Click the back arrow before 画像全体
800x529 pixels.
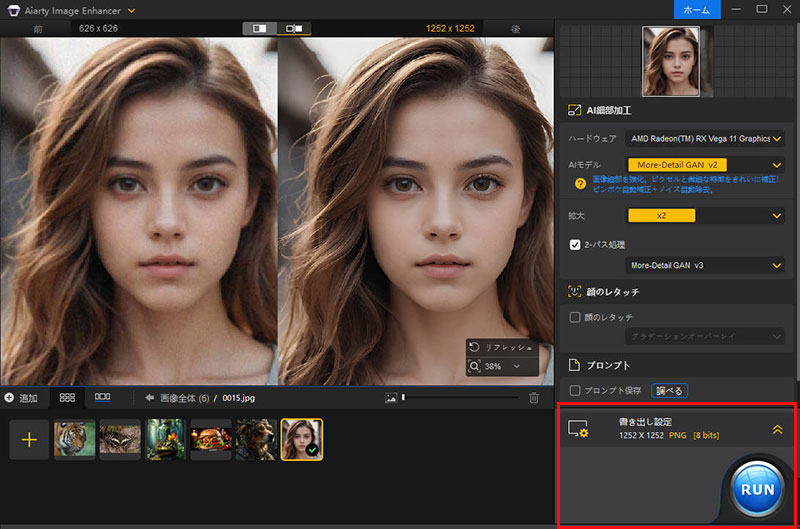[x=149, y=397]
